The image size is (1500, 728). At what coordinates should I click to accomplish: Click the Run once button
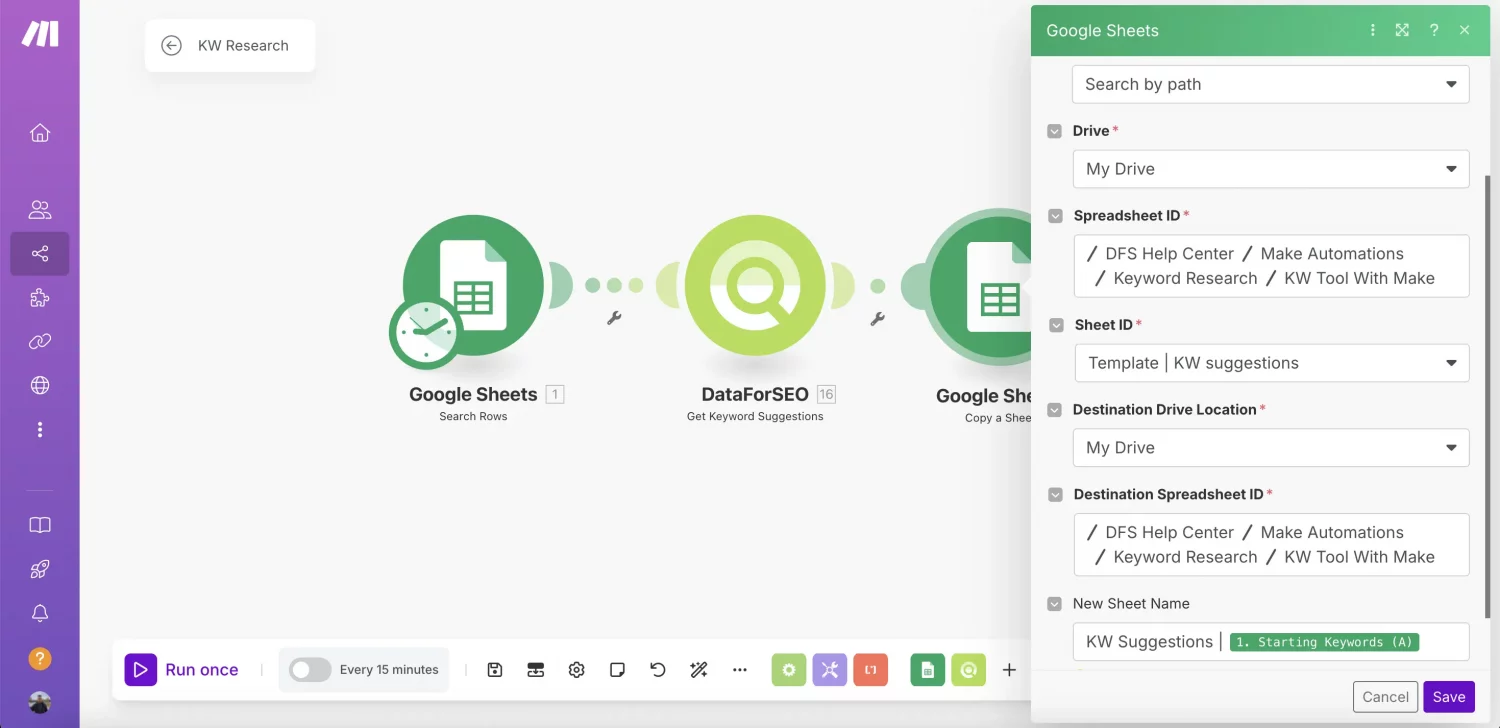point(182,670)
